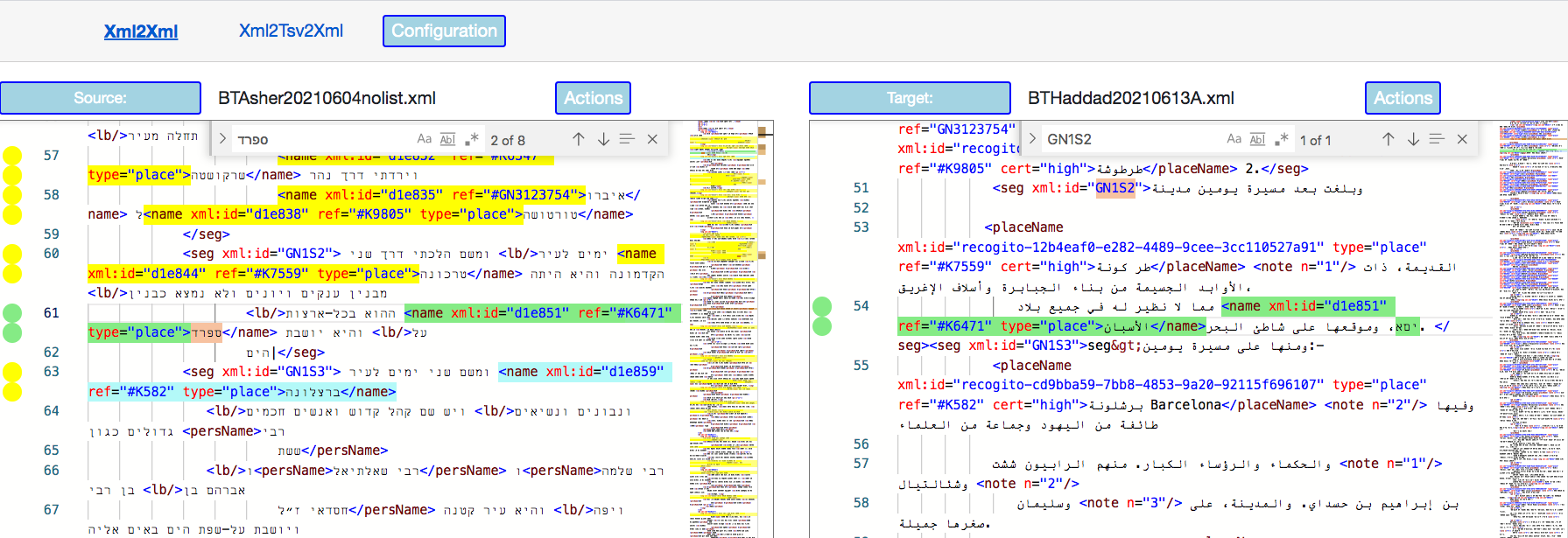Toggle Match Case in Source find widget
Viewport: 1568px width, 538px height.
[425, 139]
